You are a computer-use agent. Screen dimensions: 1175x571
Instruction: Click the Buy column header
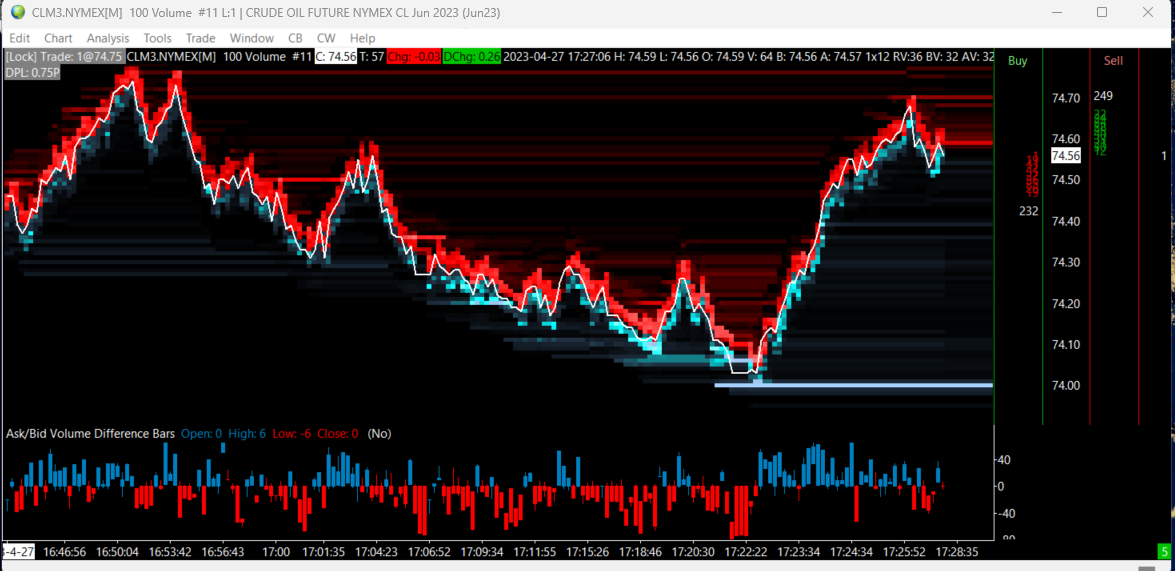1018,61
